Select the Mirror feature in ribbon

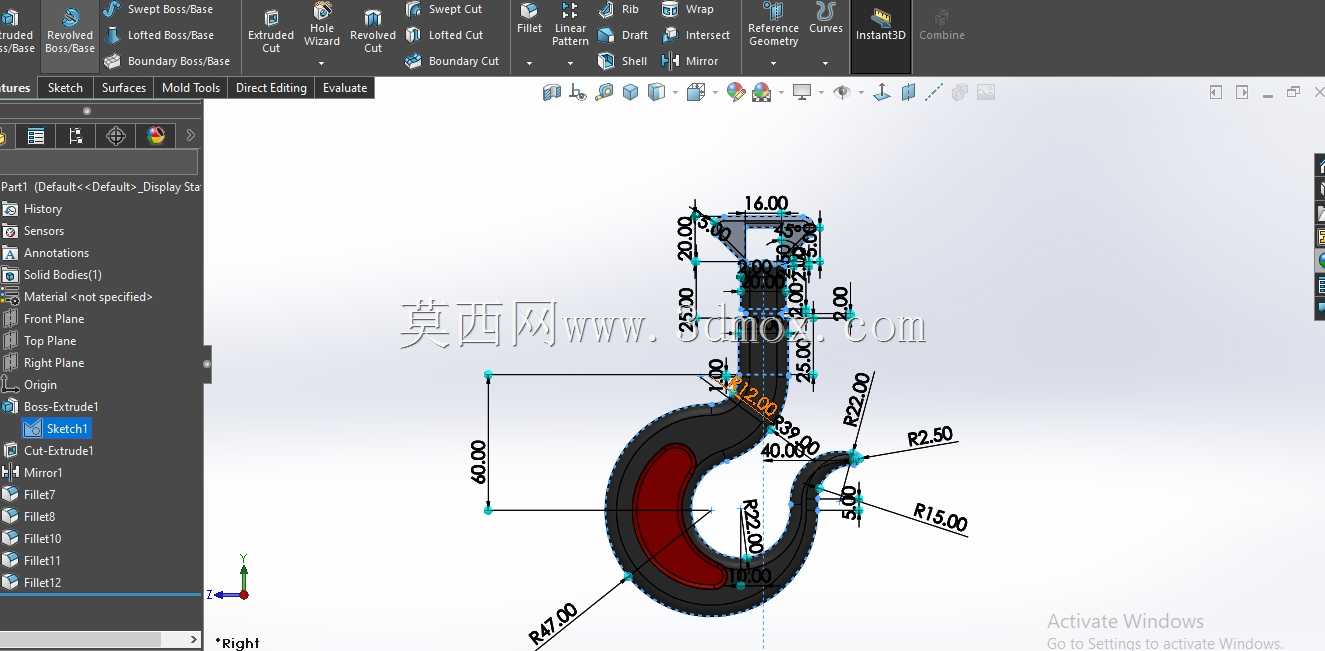point(690,61)
